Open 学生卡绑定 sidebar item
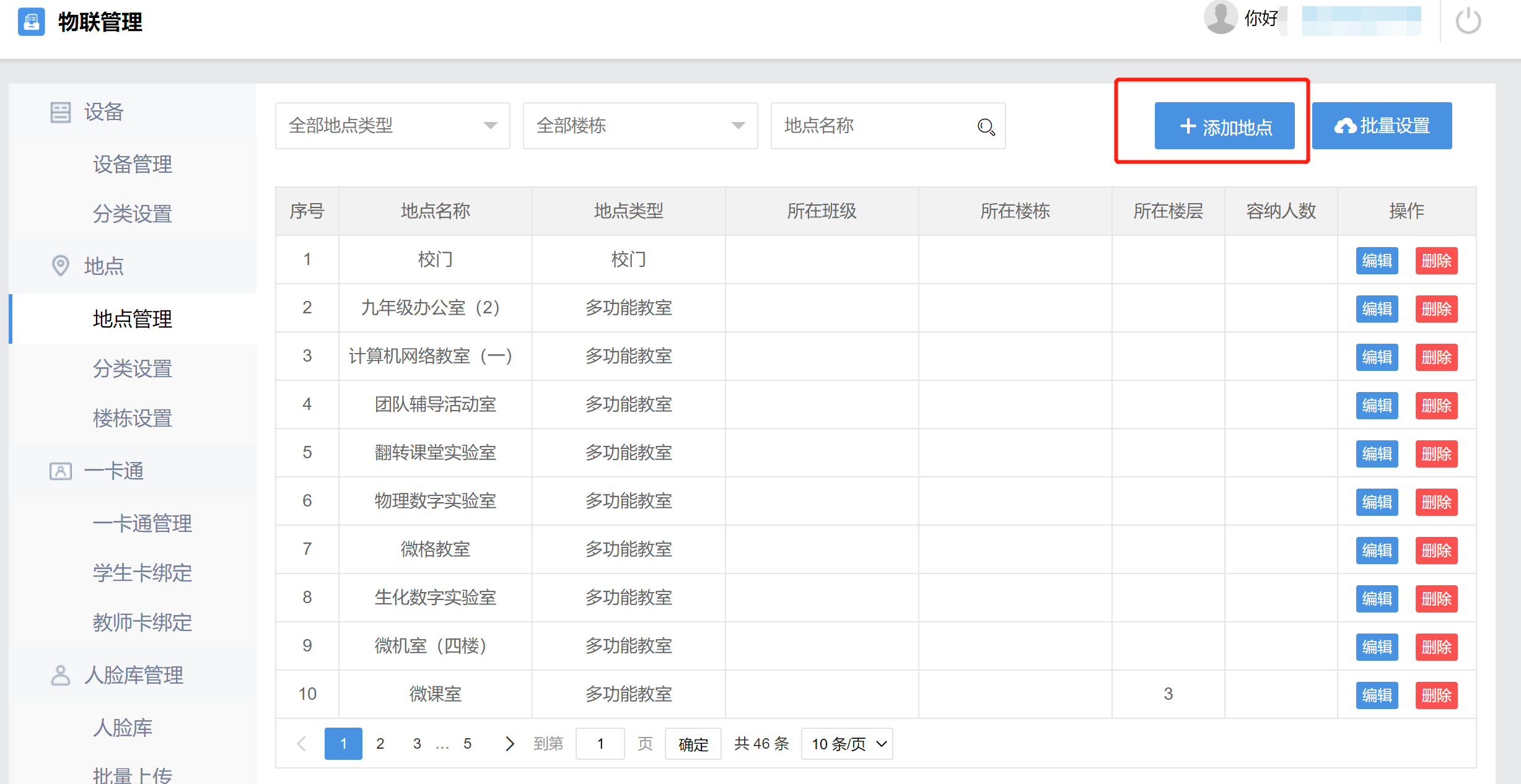Viewport: 1521px width, 784px height. 142,573
